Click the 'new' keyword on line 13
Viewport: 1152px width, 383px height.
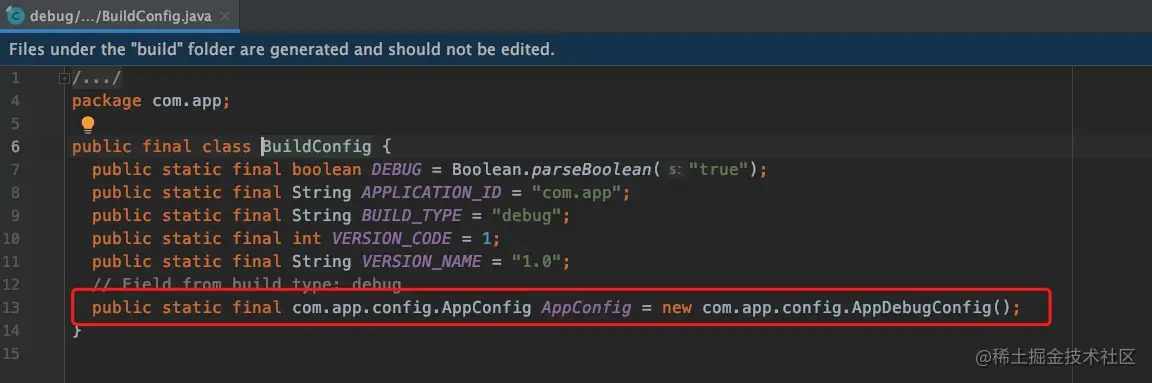click(x=677, y=307)
